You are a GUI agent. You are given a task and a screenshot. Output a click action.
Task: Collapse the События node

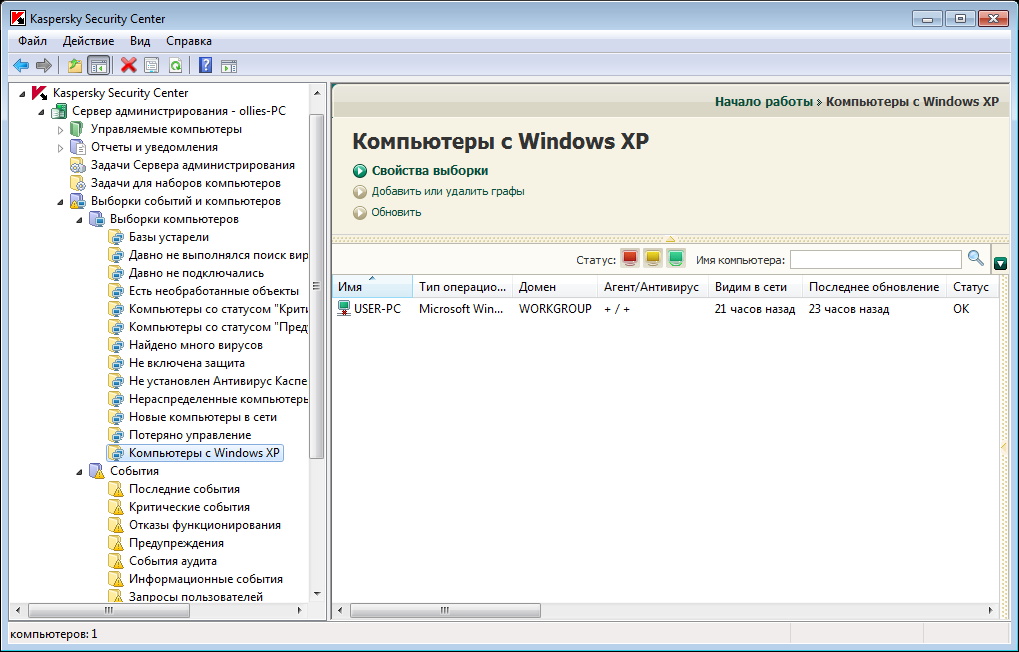79,472
